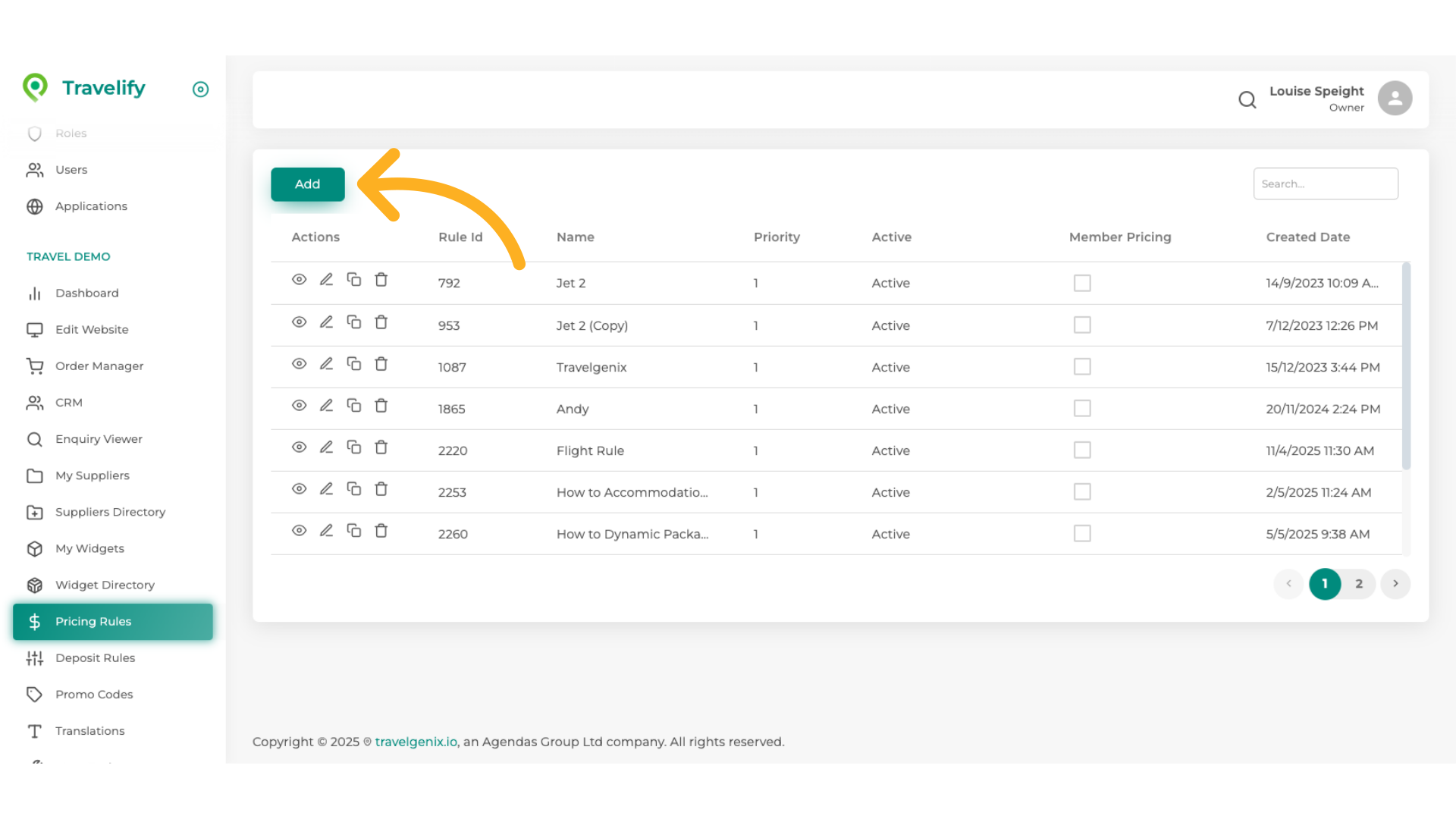
Task: Delete the Jet 2 (Copy) rule
Action: (381, 322)
